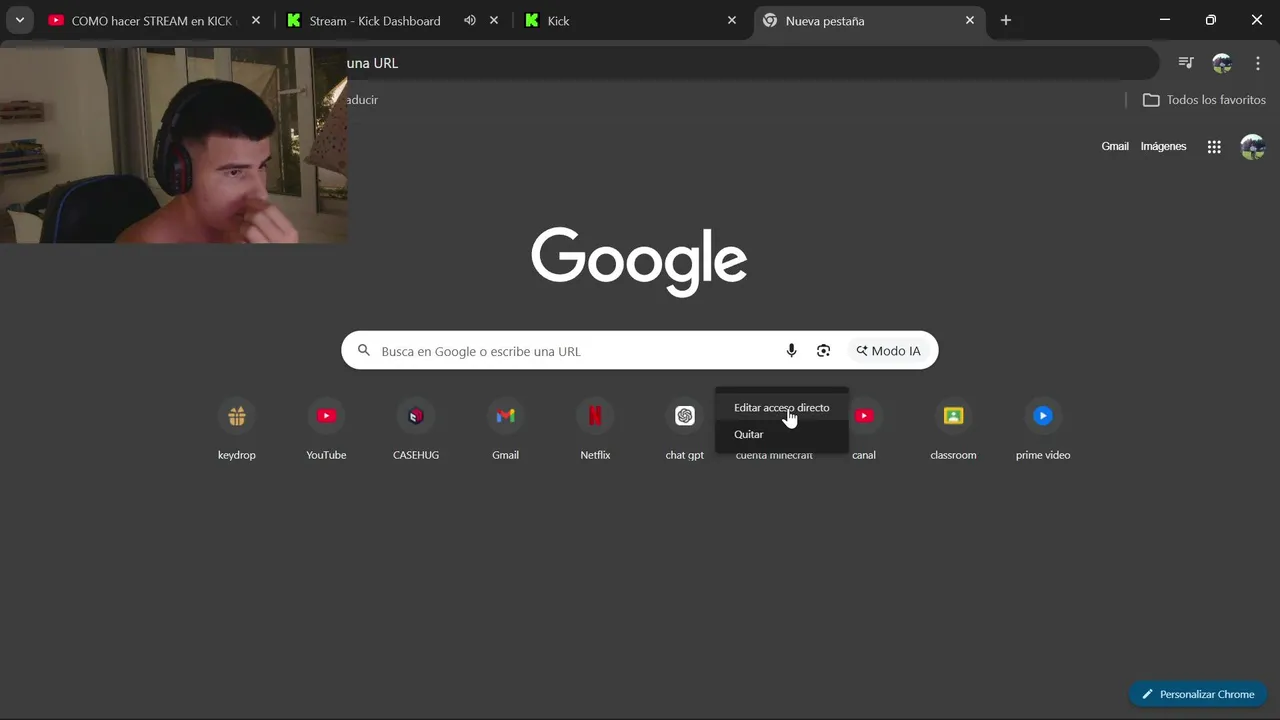Open the Gmail link at top right
The width and height of the screenshot is (1280, 720).
(1115, 146)
